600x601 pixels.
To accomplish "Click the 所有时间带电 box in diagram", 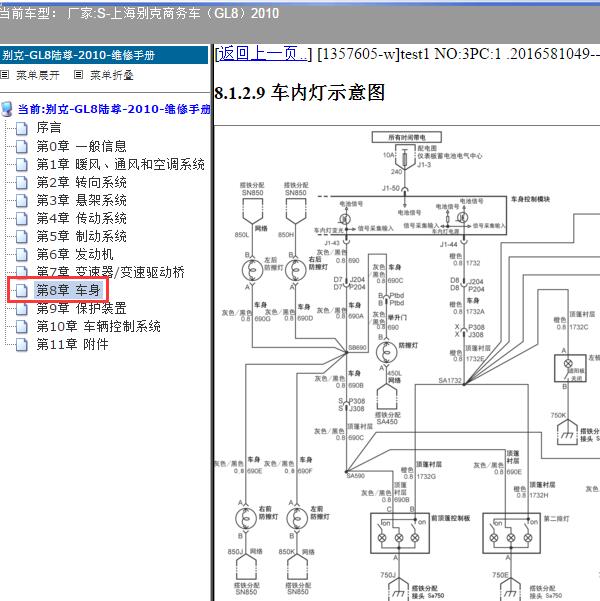I will pos(406,137).
